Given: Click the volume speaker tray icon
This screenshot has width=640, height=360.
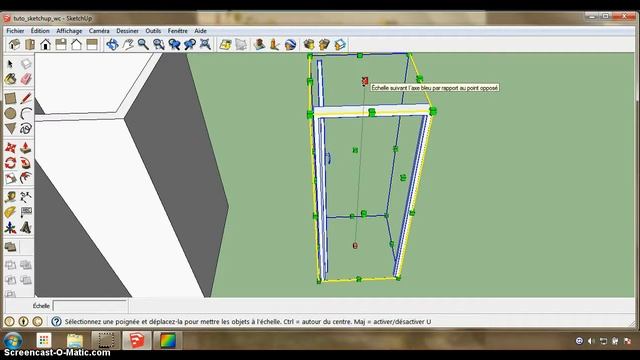Looking at the screenshot, I should tap(591, 341).
